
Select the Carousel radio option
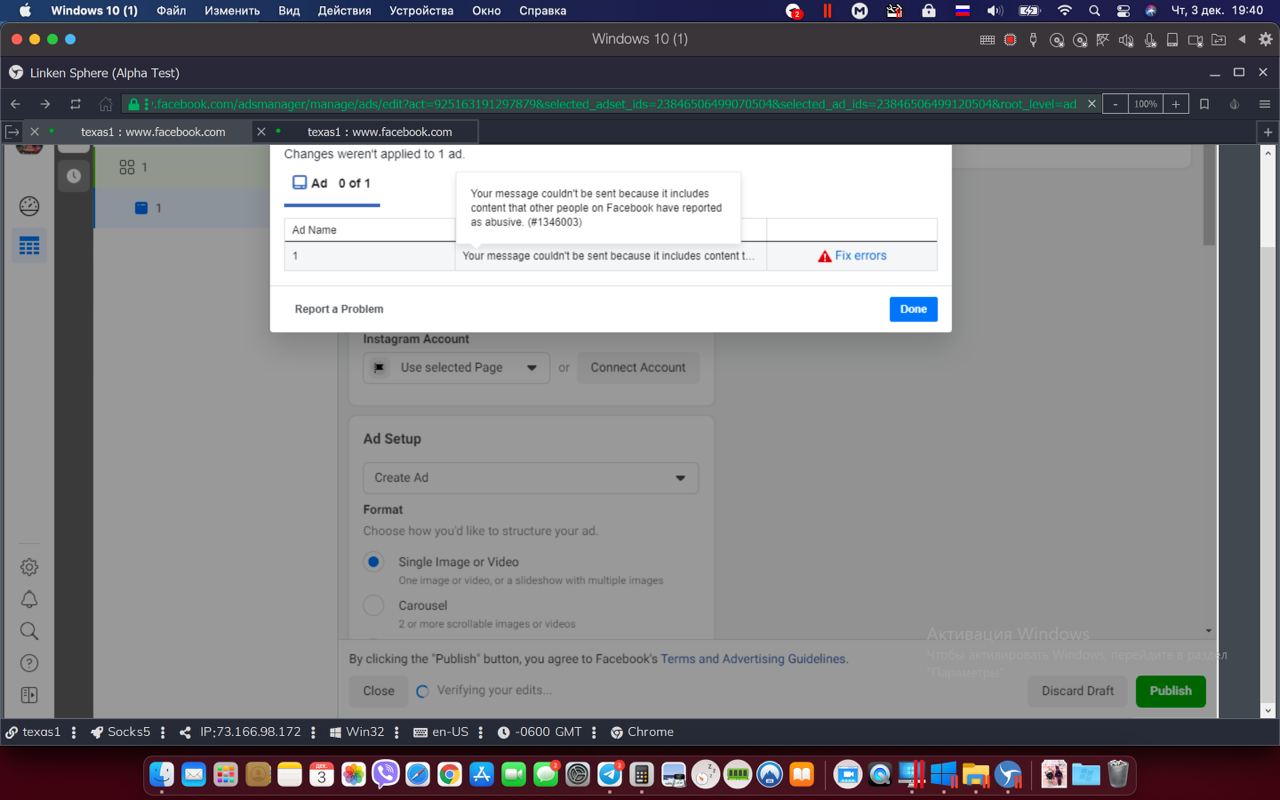point(373,605)
